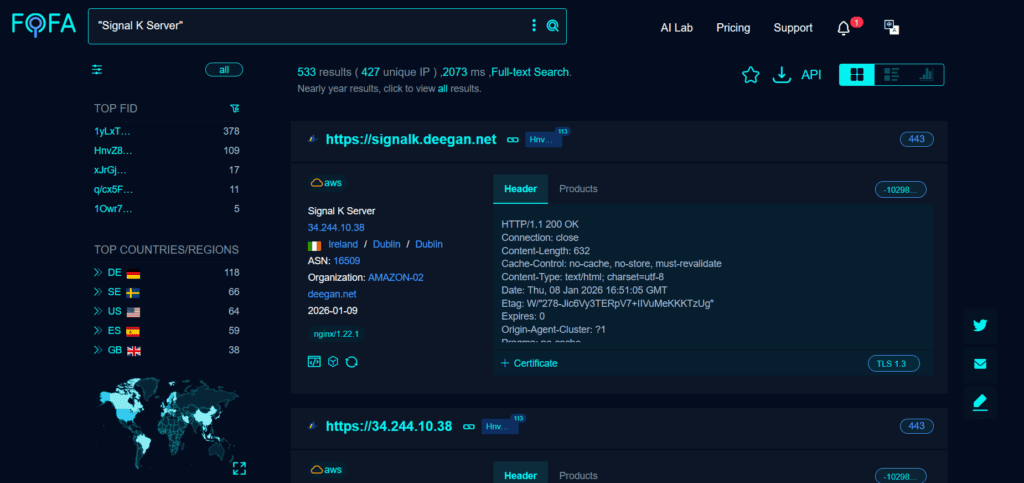Viewport: 1024px width, 483px height.
Task: Open AI Lab menu
Action: (x=677, y=28)
